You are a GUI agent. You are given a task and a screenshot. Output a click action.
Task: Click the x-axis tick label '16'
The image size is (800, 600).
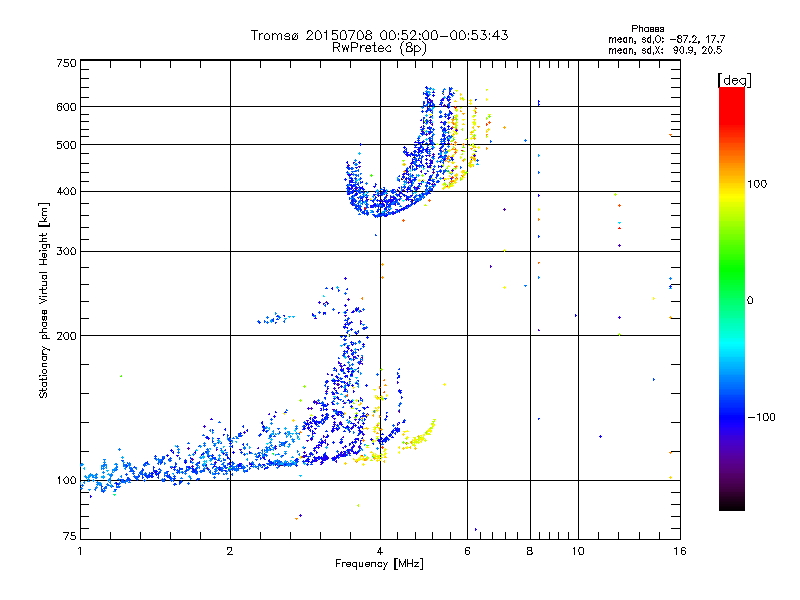coord(680,551)
